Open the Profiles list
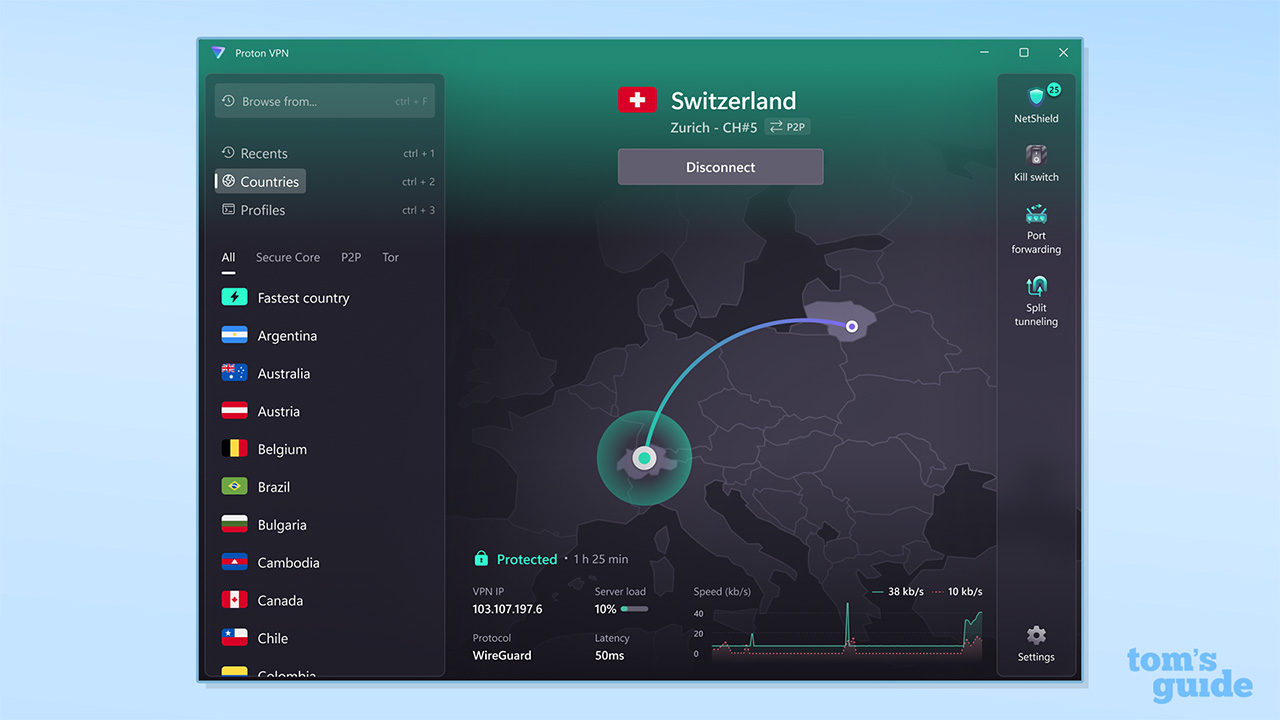Image resolution: width=1280 pixels, height=720 pixels. [325, 210]
